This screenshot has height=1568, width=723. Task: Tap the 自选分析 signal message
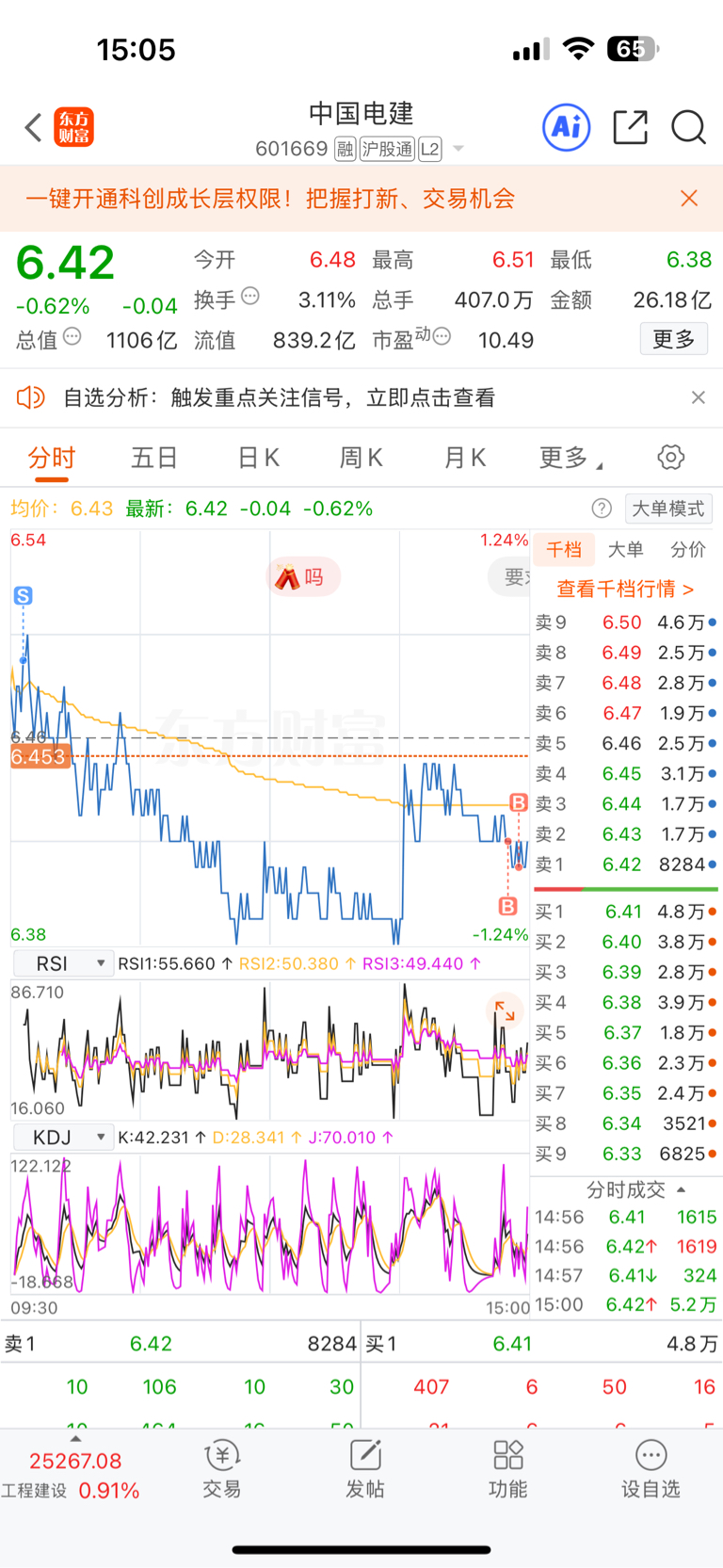click(279, 397)
